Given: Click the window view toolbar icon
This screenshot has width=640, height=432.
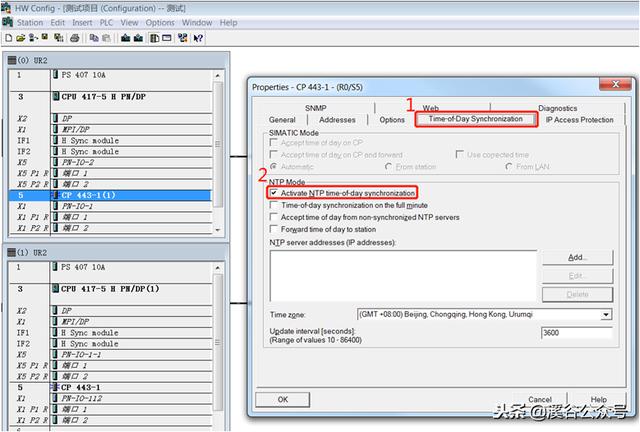Looking at the screenshot, I should pos(167,38).
